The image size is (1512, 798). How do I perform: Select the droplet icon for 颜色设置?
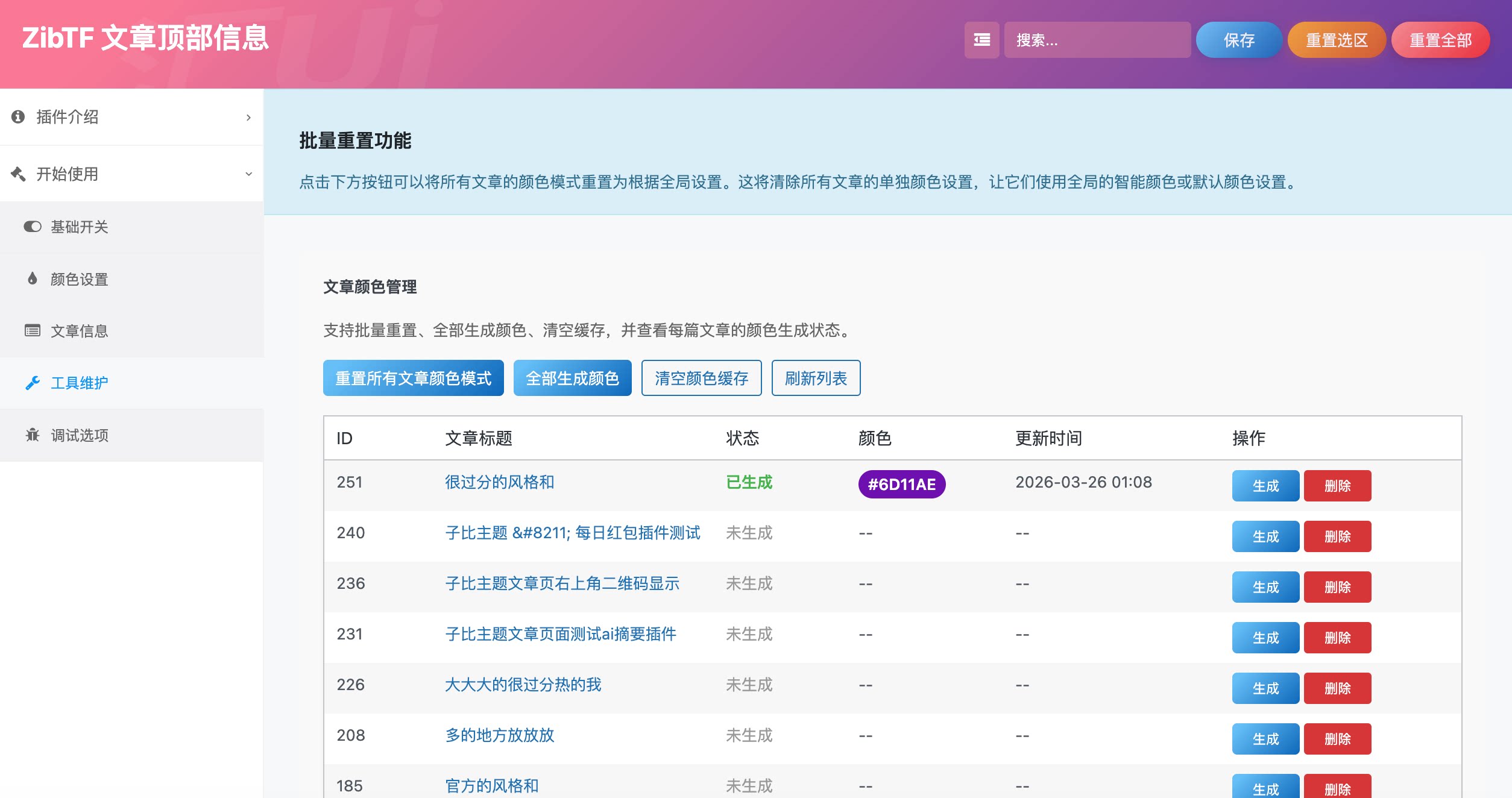point(33,278)
